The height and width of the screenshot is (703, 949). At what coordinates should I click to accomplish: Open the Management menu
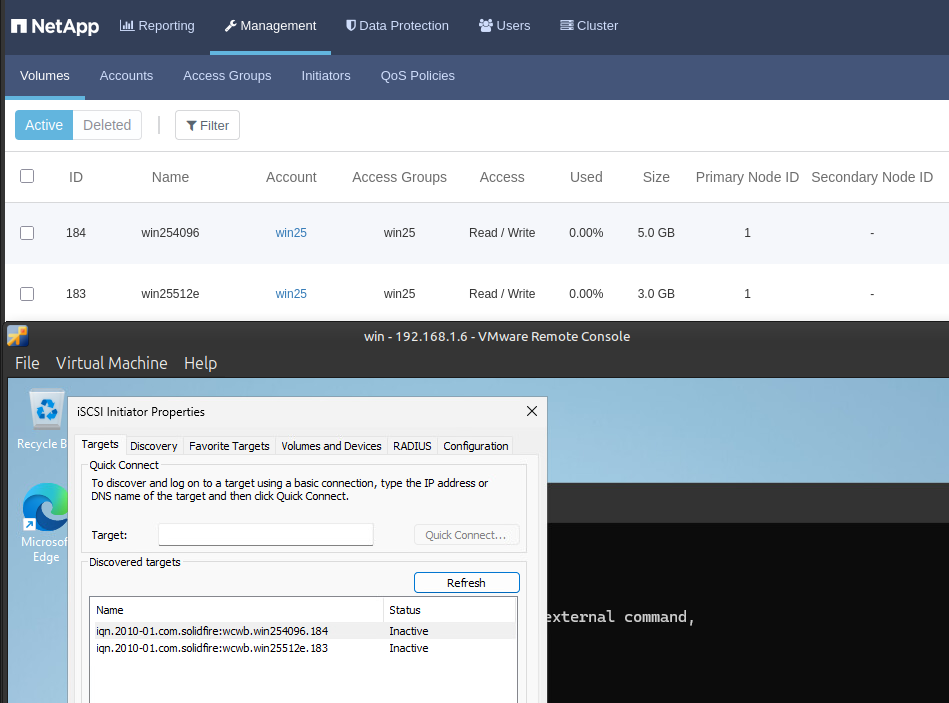(x=271, y=25)
